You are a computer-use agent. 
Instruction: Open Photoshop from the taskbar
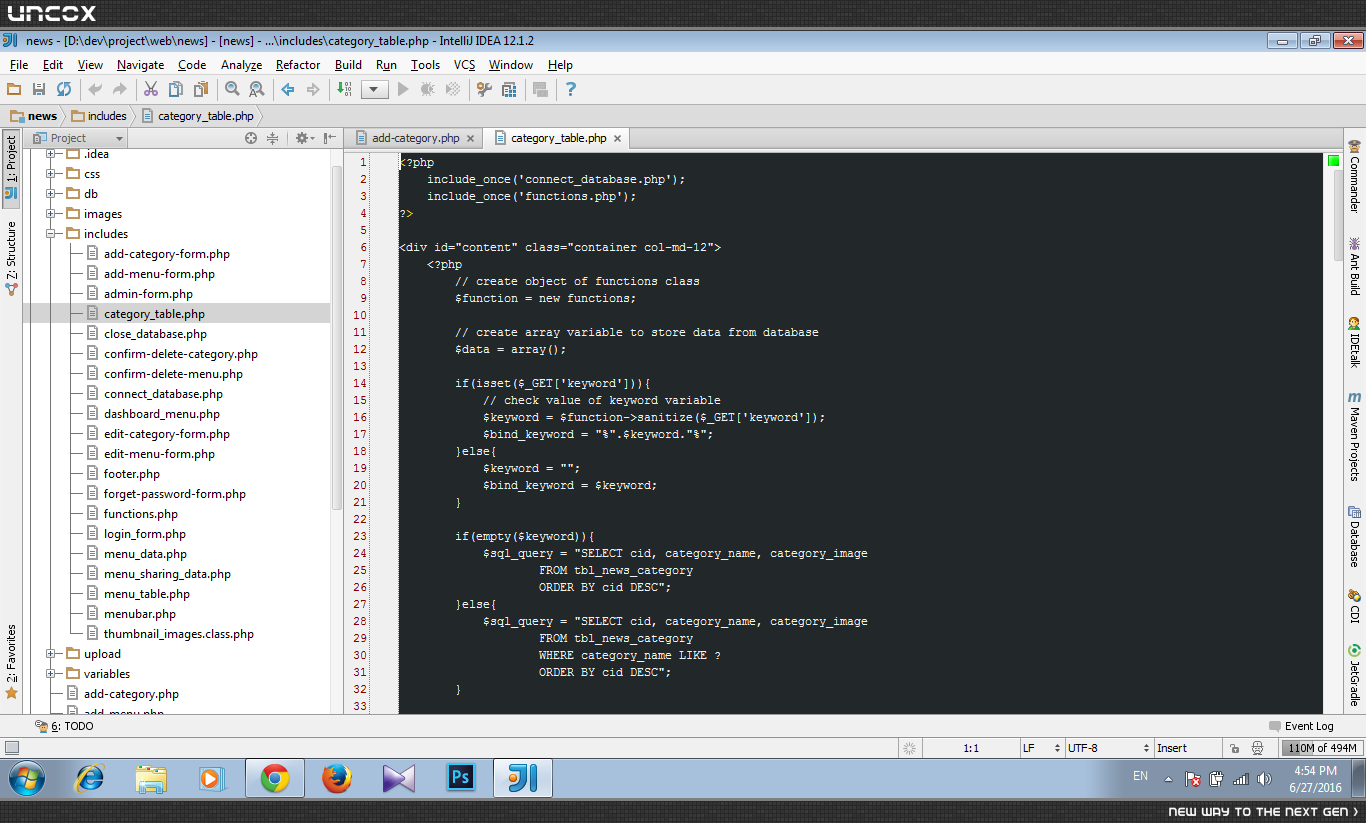(x=461, y=778)
